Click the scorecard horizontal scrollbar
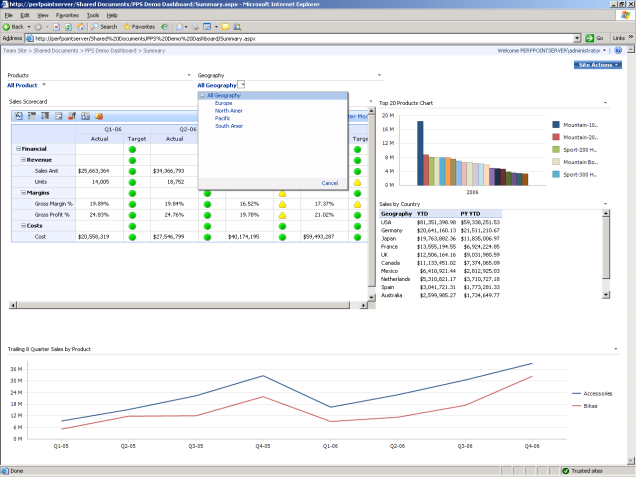The width and height of the screenshot is (636, 477). tap(188, 305)
